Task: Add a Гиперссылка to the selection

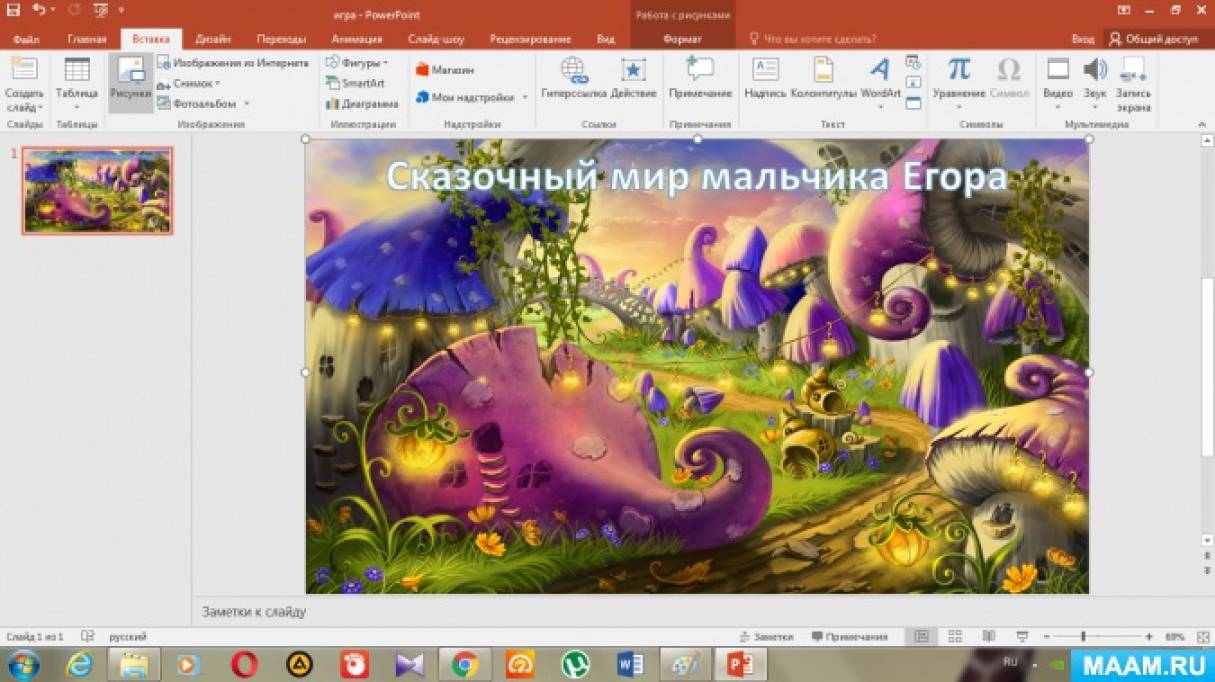Action: [x=574, y=80]
